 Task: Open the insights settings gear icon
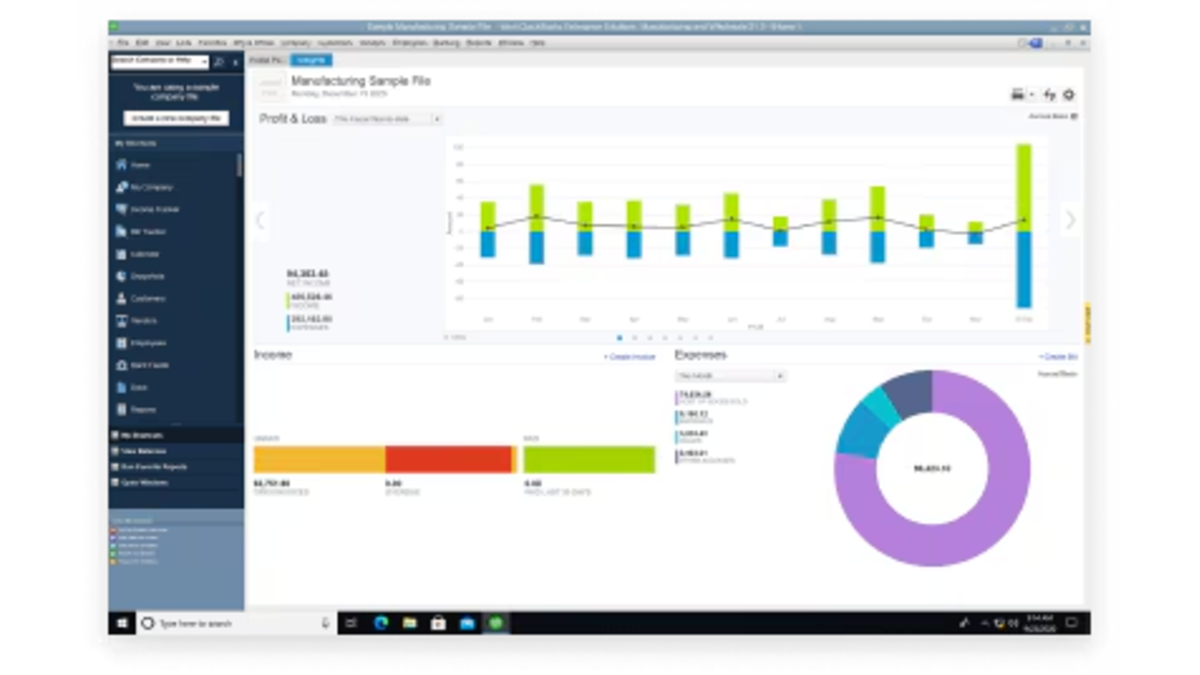click(1068, 95)
